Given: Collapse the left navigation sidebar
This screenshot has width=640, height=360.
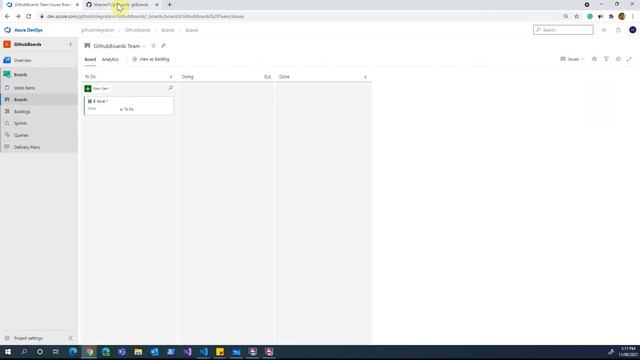Looking at the screenshot, I should click(x=71, y=338).
